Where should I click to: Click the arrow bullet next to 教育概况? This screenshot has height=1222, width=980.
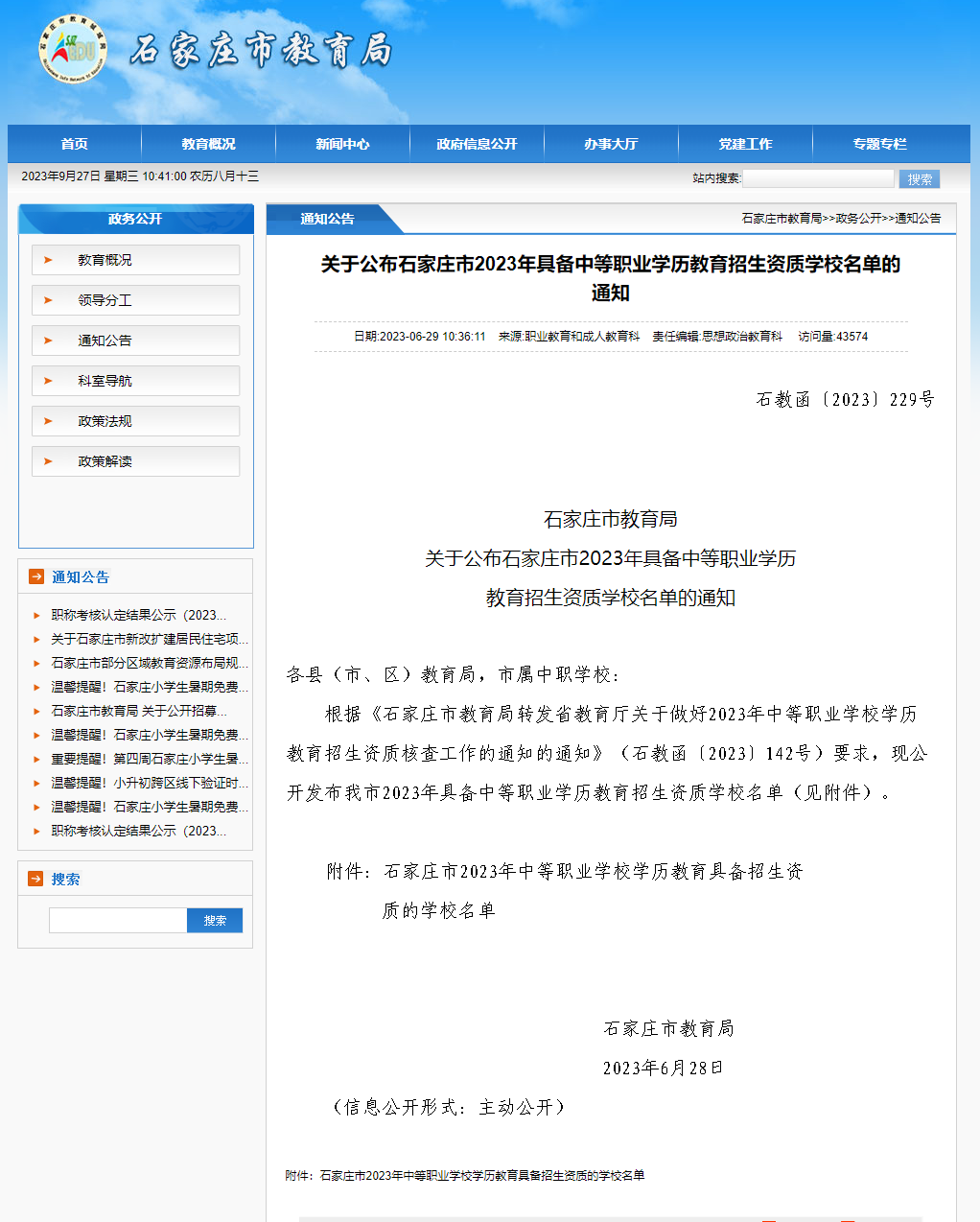coord(48,260)
